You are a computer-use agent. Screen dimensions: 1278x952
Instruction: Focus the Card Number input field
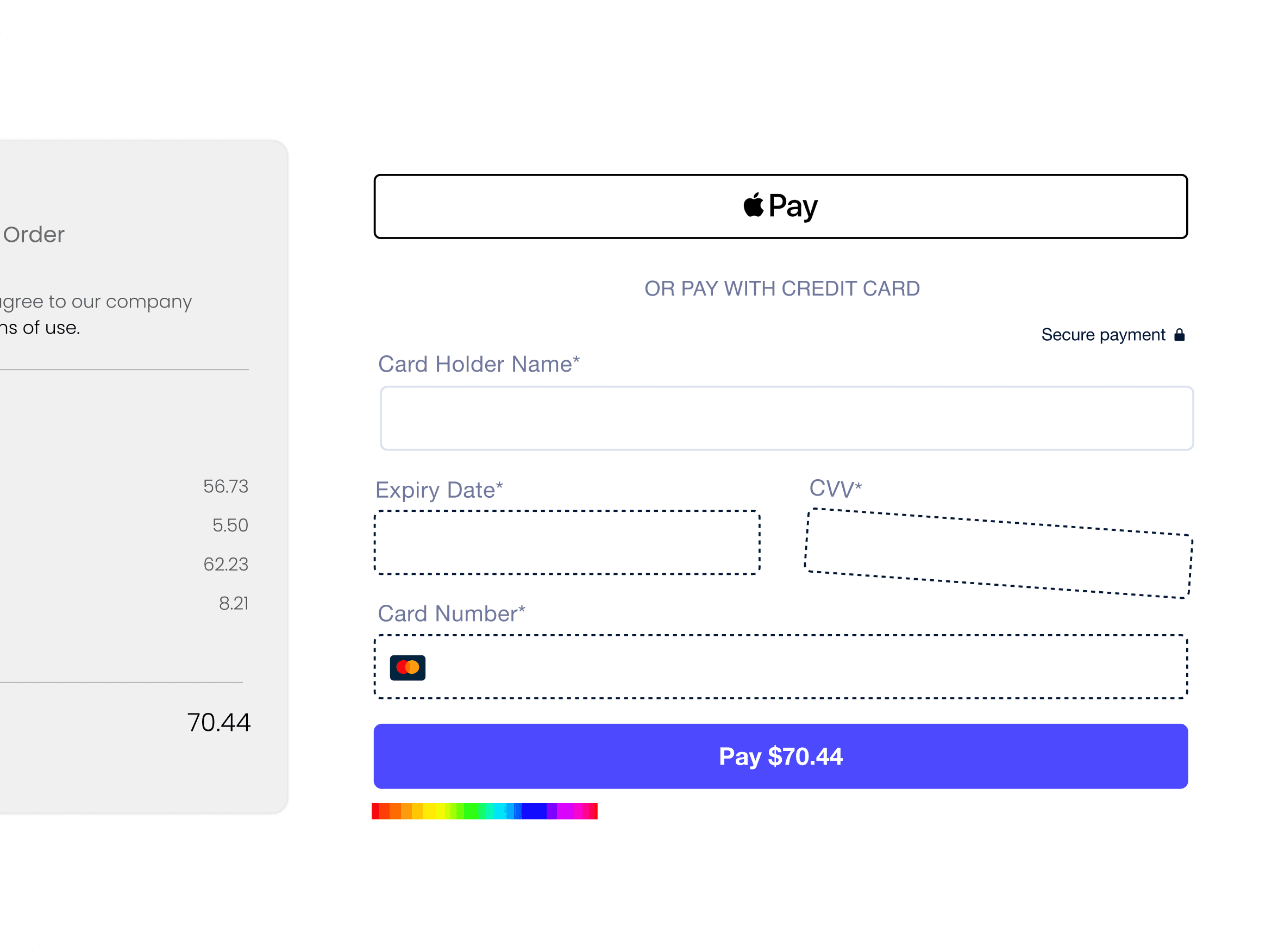coord(780,667)
